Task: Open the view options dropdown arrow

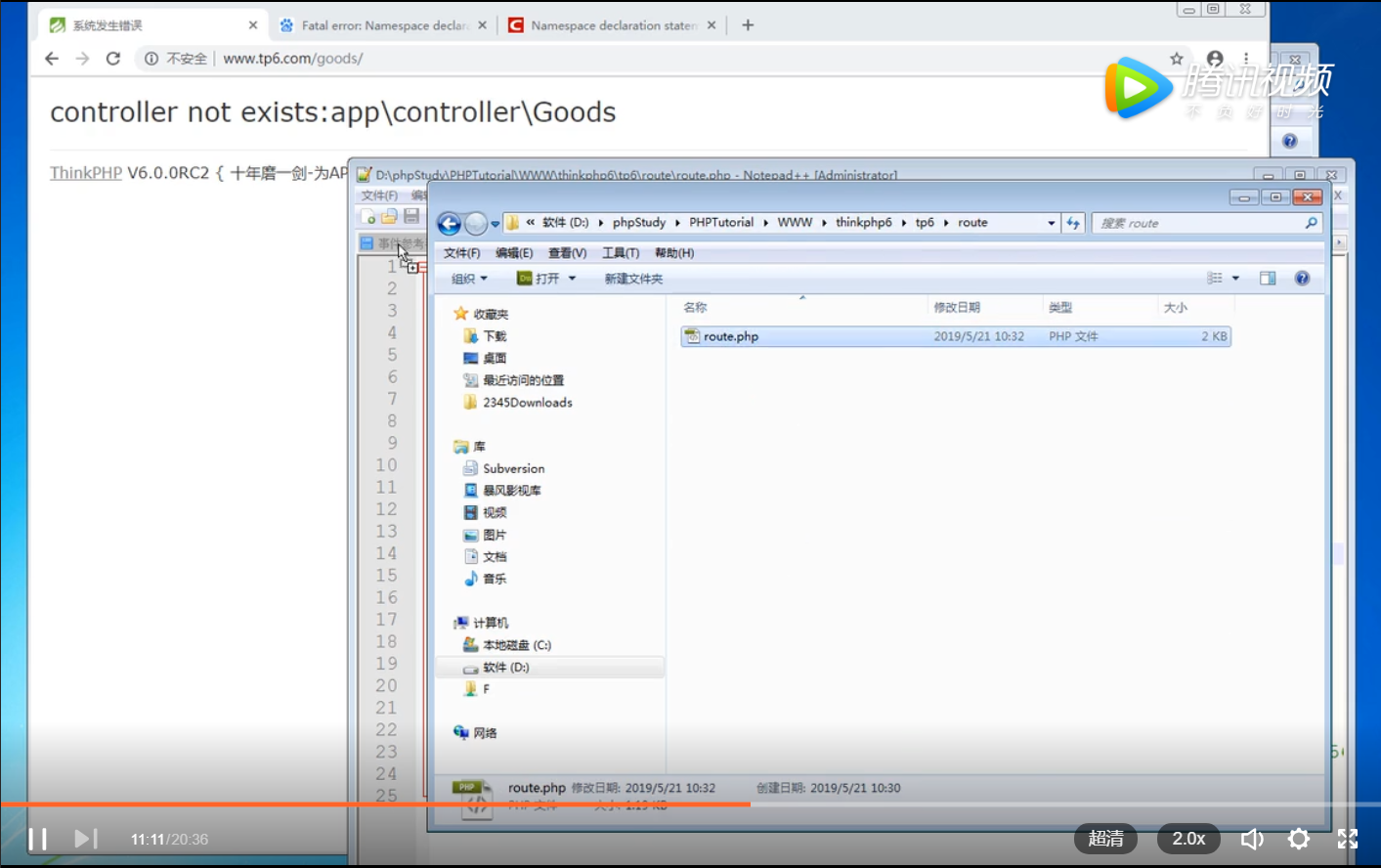Action: [1235, 279]
